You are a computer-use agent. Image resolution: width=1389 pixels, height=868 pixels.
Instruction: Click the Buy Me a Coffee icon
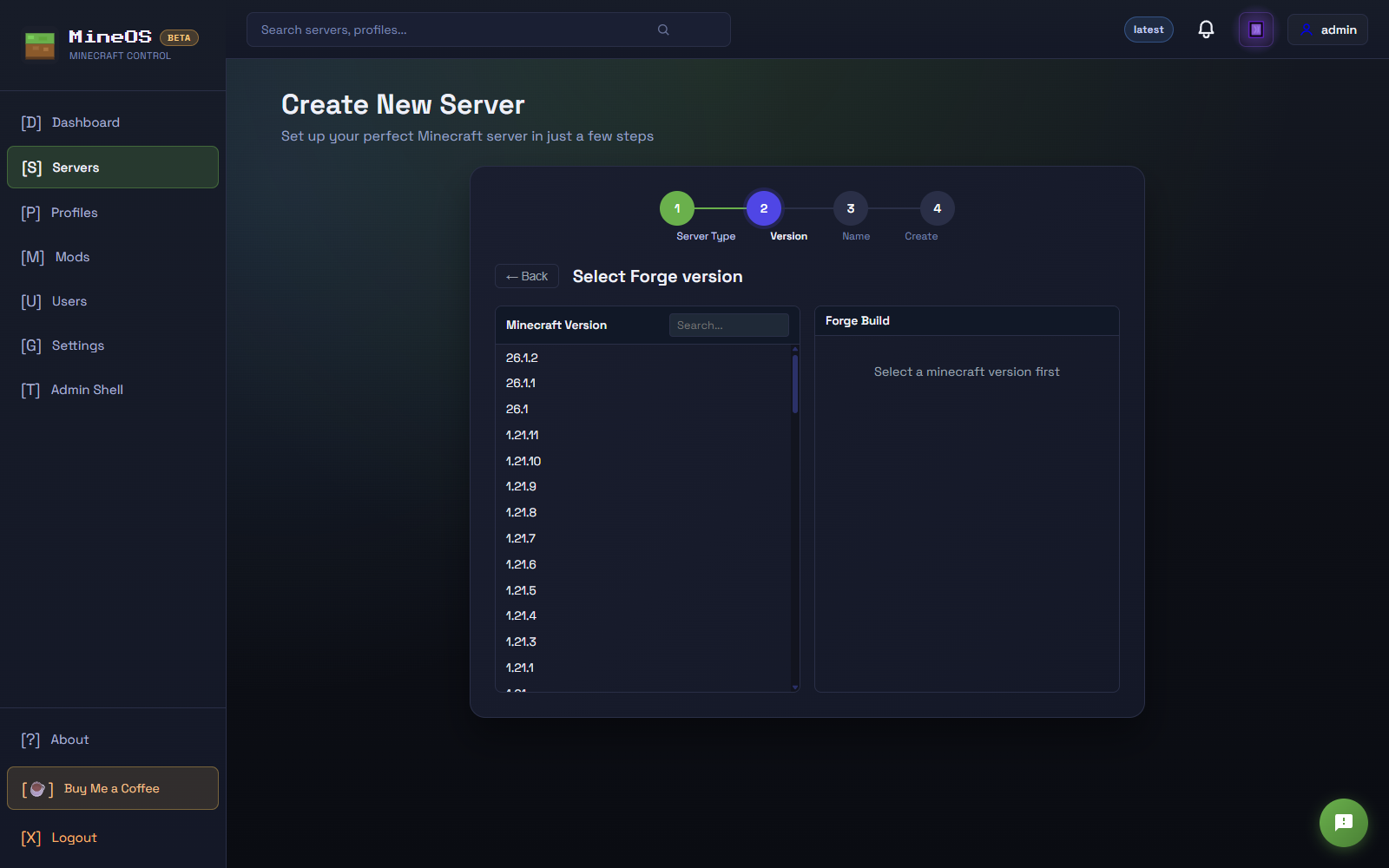(36, 788)
